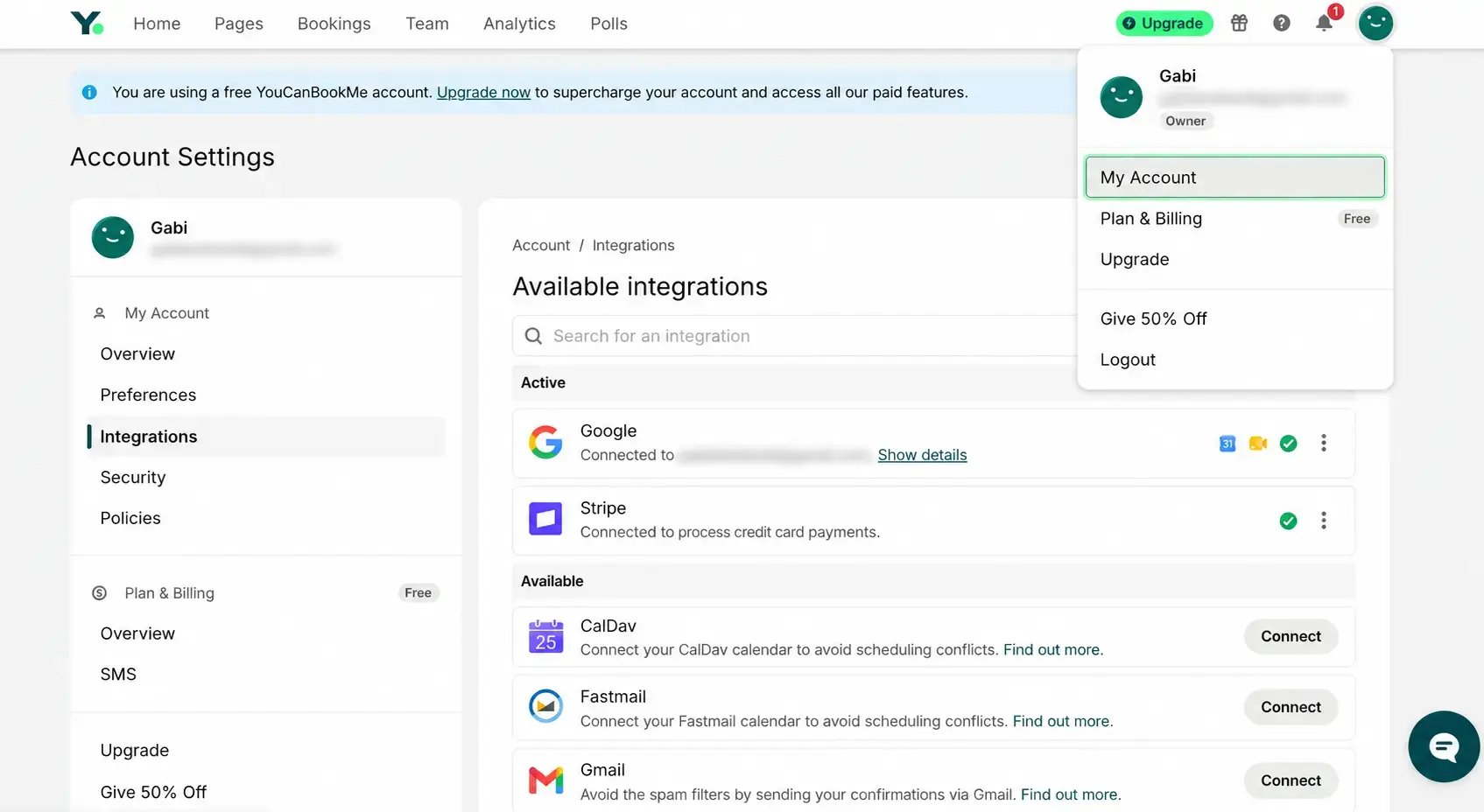Click the Google Meet camera icon
The image size is (1484, 812).
(x=1258, y=444)
